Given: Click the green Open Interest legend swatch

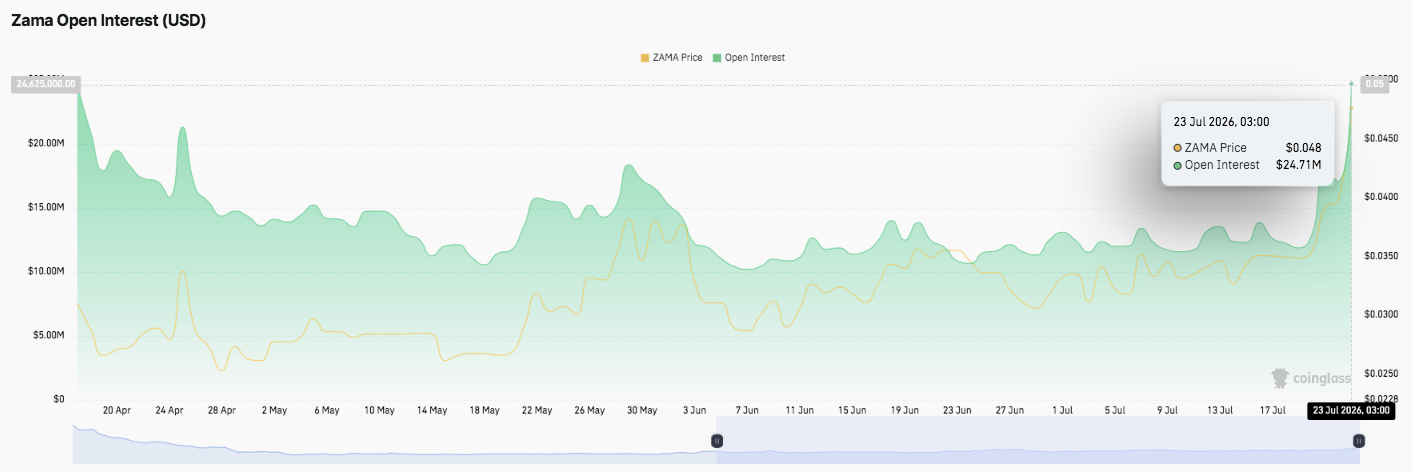Looking at the screenshot, I should [716, 58].
